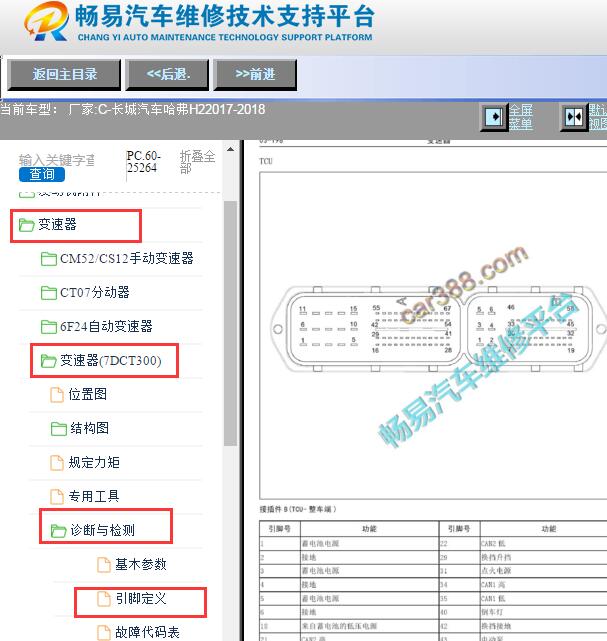
Task: Click the 返回主目录 button
Action: click(64, 74)
